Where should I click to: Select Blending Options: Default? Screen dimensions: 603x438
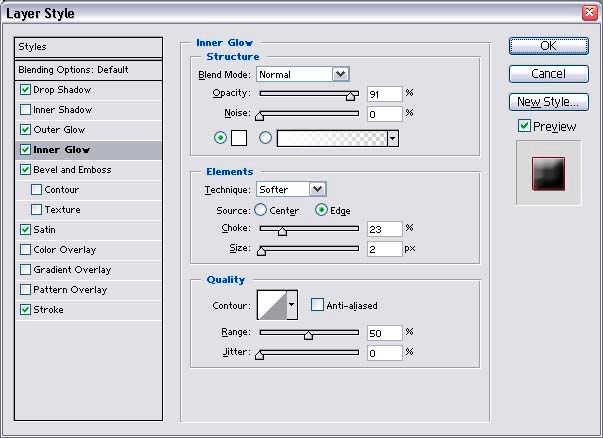point(88,70)
